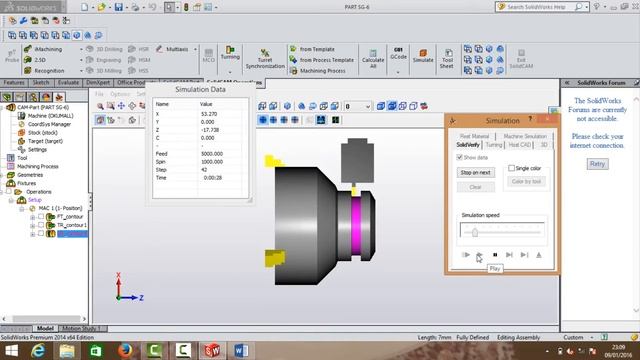Expand the FT_contour tree node

pyautogui.click(x=33, y=217)
